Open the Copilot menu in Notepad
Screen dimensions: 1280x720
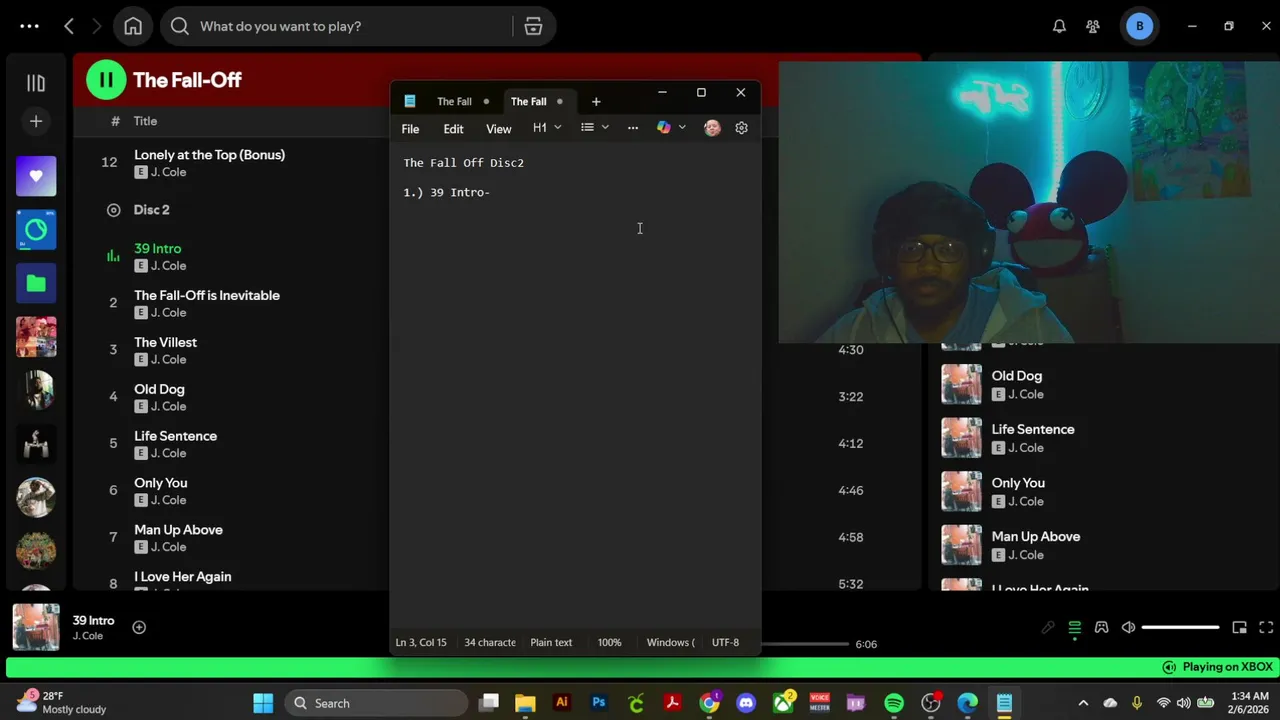coord(671,128)
